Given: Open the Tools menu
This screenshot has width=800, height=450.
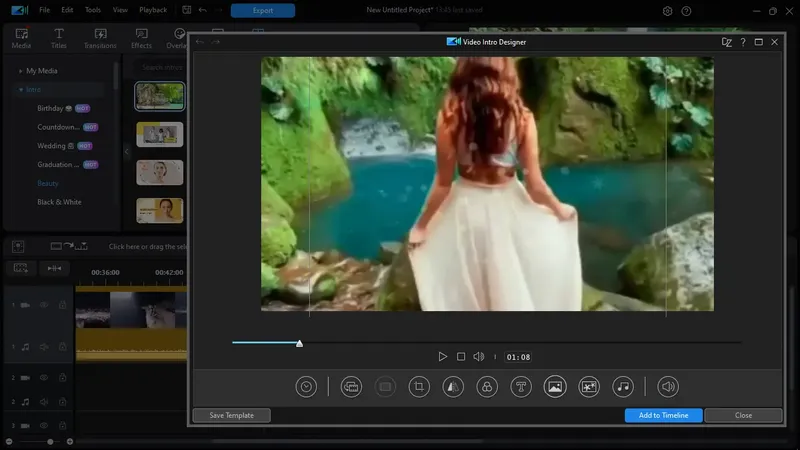Looking at the screenshot, I should 93,10.
